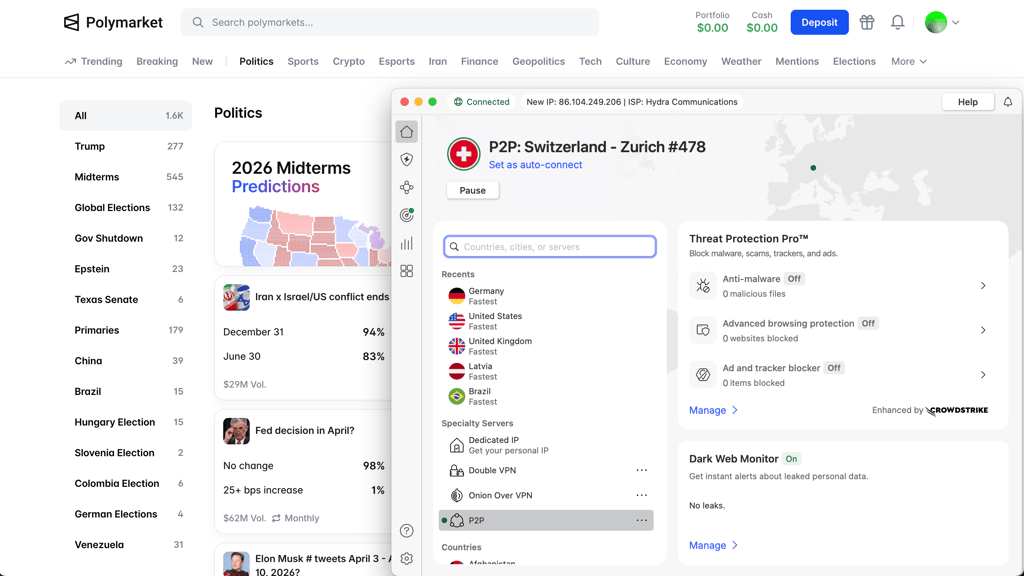Viewport: 1024px width, 576px height.
Task: Open Fed decision in April market
Action: tap(304, 430)
